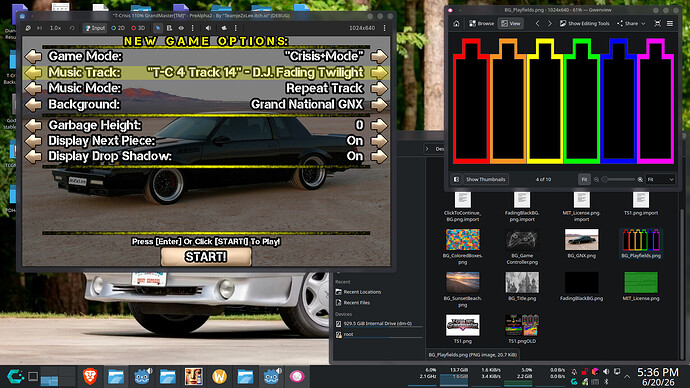
Task: Go to next image in Gwenview
Action: [x=550, y=23]
